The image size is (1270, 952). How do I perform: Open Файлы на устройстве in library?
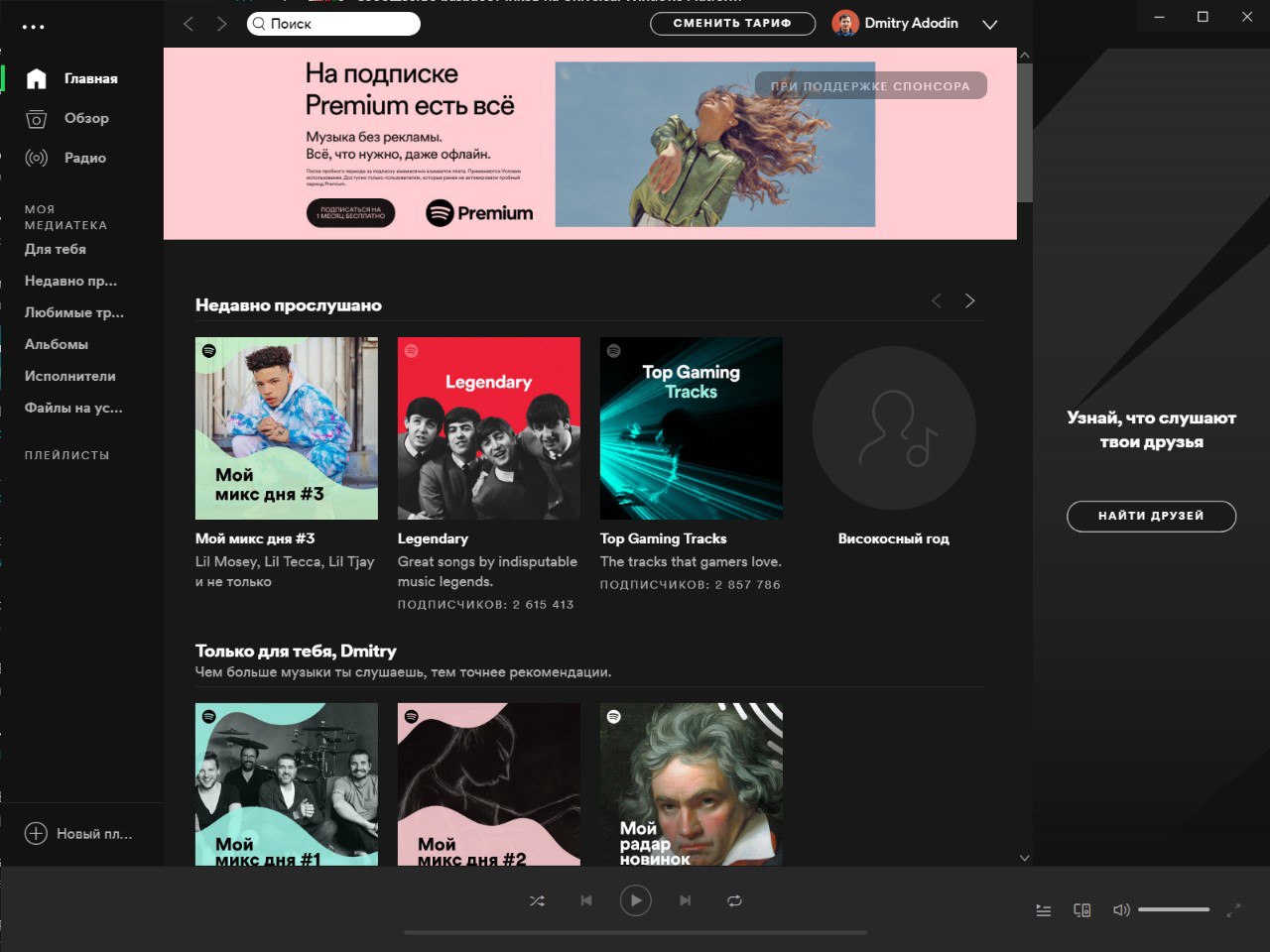73,408
